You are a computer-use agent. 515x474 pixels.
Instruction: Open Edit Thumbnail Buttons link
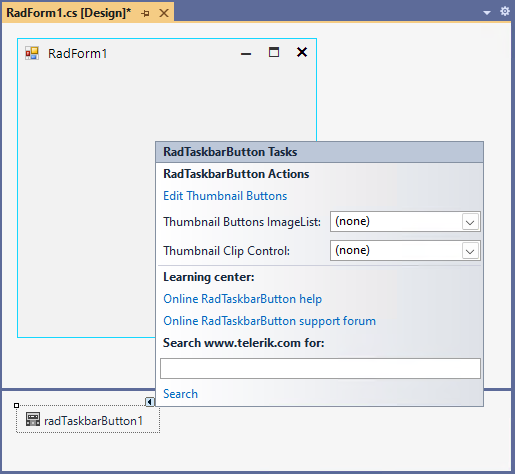[x=225, y=196]
